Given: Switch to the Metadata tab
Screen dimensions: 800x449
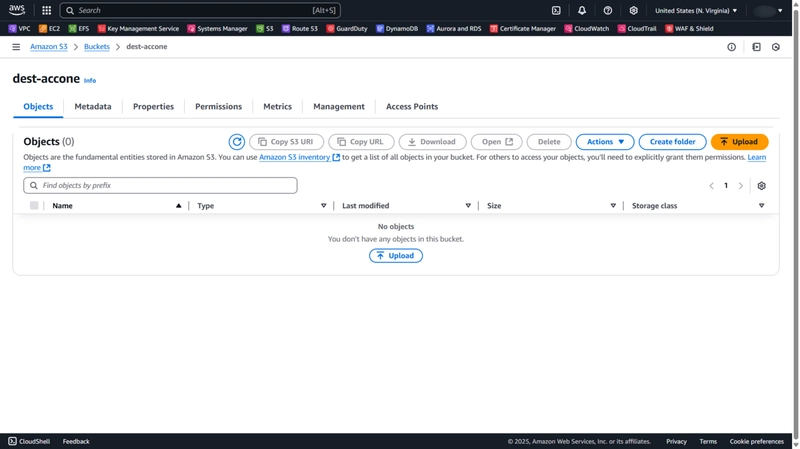Looking at the screenshot, I should [93, 107].
